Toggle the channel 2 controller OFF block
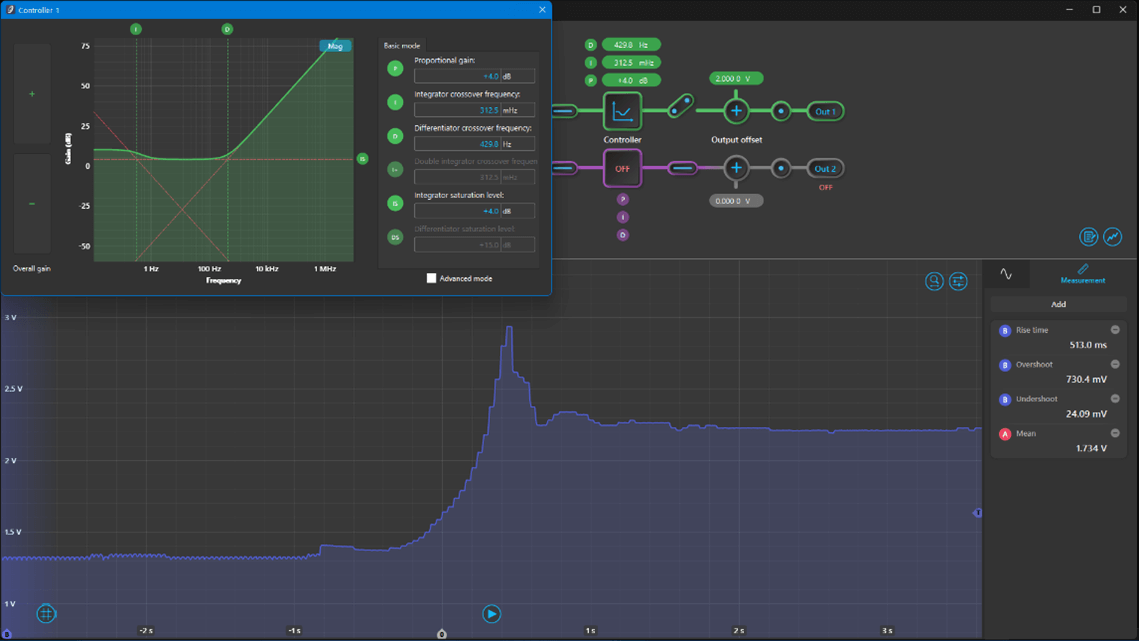The width and height of the screenshot is (1139, 641). click(x=622, y=168)
